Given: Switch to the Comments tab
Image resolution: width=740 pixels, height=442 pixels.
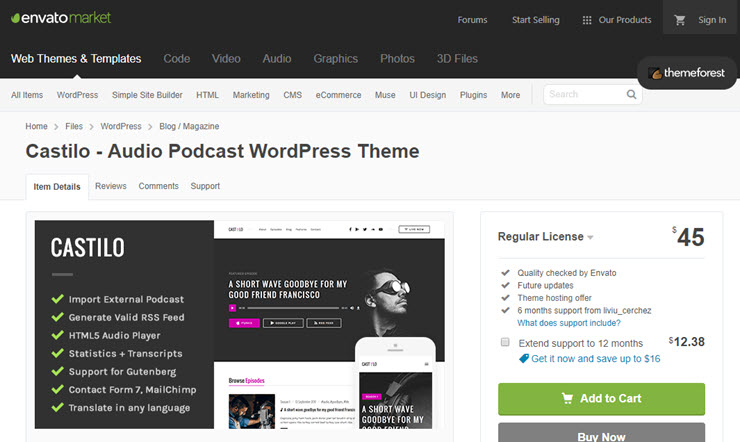Looking at the screenshot, I should pos(158,186).
